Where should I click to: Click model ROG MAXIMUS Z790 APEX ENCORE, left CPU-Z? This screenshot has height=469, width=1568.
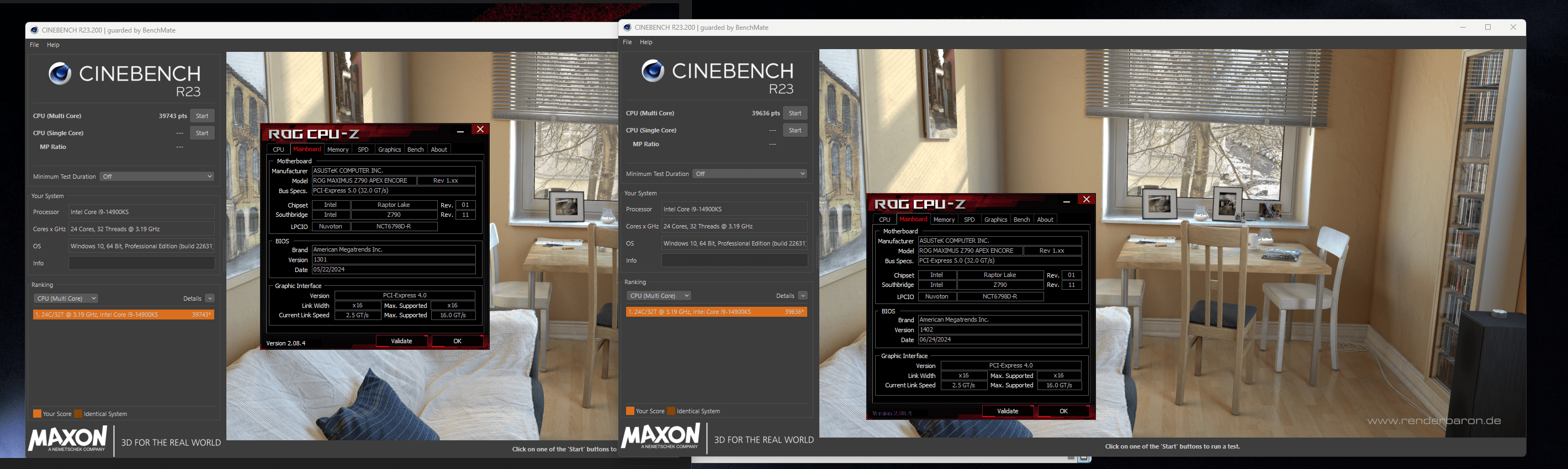(x=364, y=180)
